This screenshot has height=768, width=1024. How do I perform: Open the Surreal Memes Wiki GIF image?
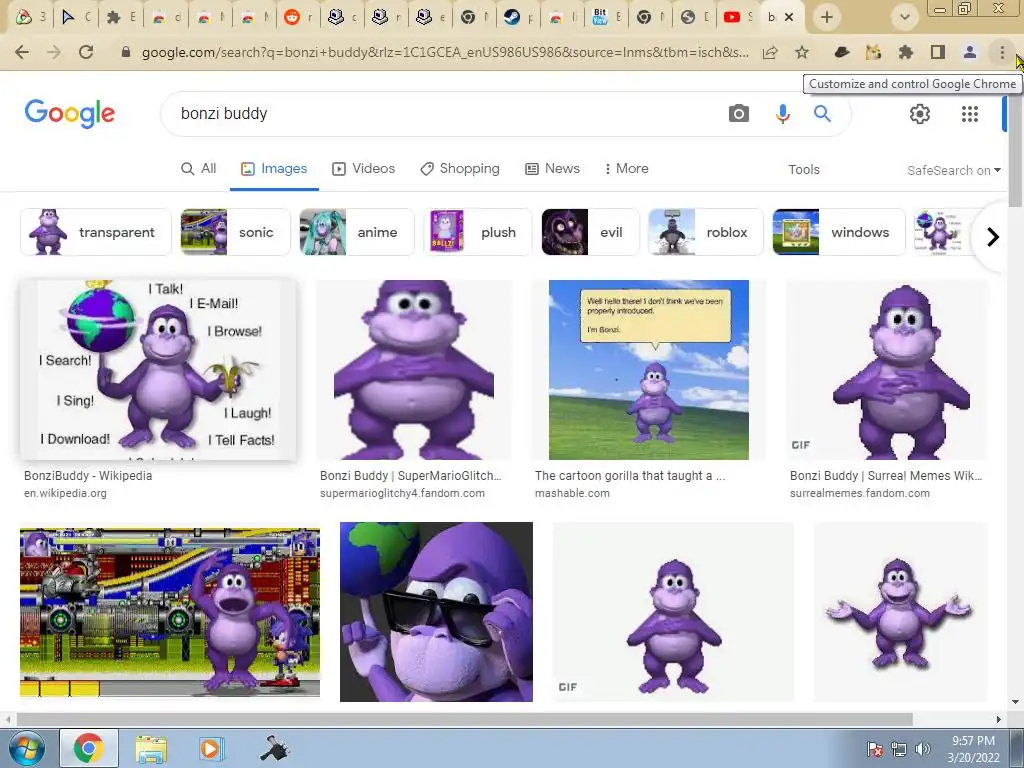[887, 370]
